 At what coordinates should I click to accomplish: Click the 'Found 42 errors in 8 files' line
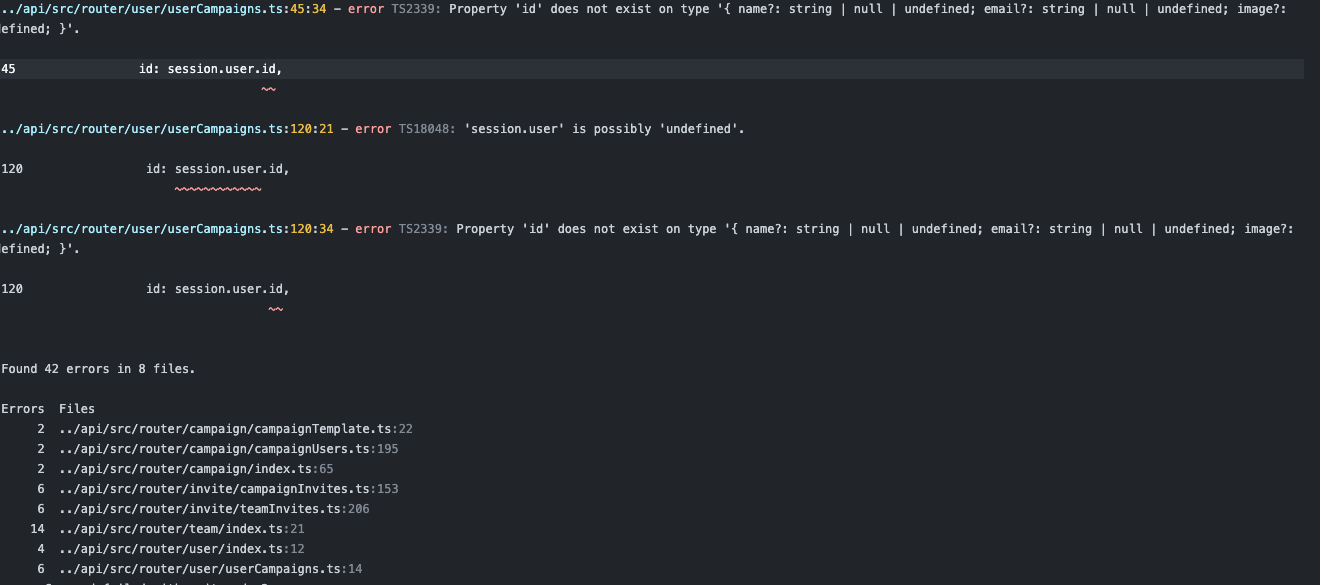(x=98, y=369)
